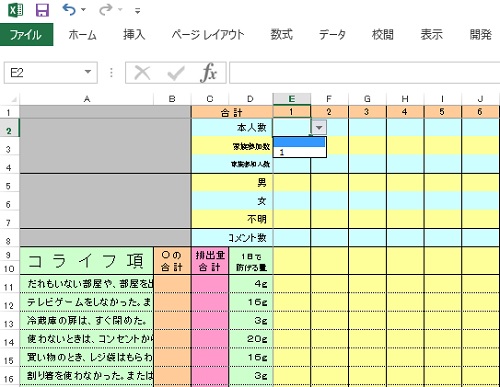The height and width of the screenshot is (387, 500).
Task: Click the 割り箸を使わなかった cell
Action: (x=87, y=376)
